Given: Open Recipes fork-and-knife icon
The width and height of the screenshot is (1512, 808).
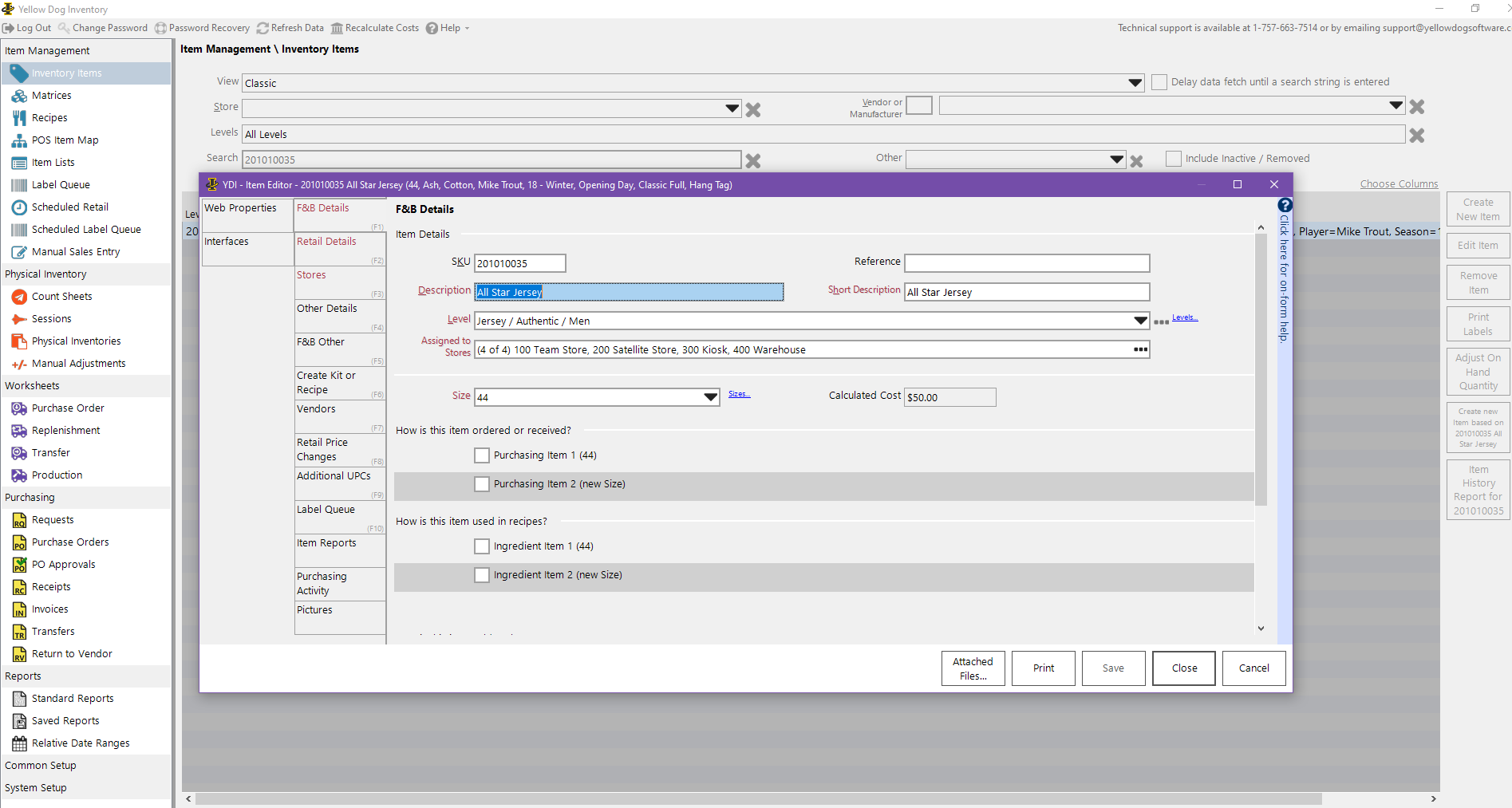Looking at the screenshot, I should click(19, 117).
